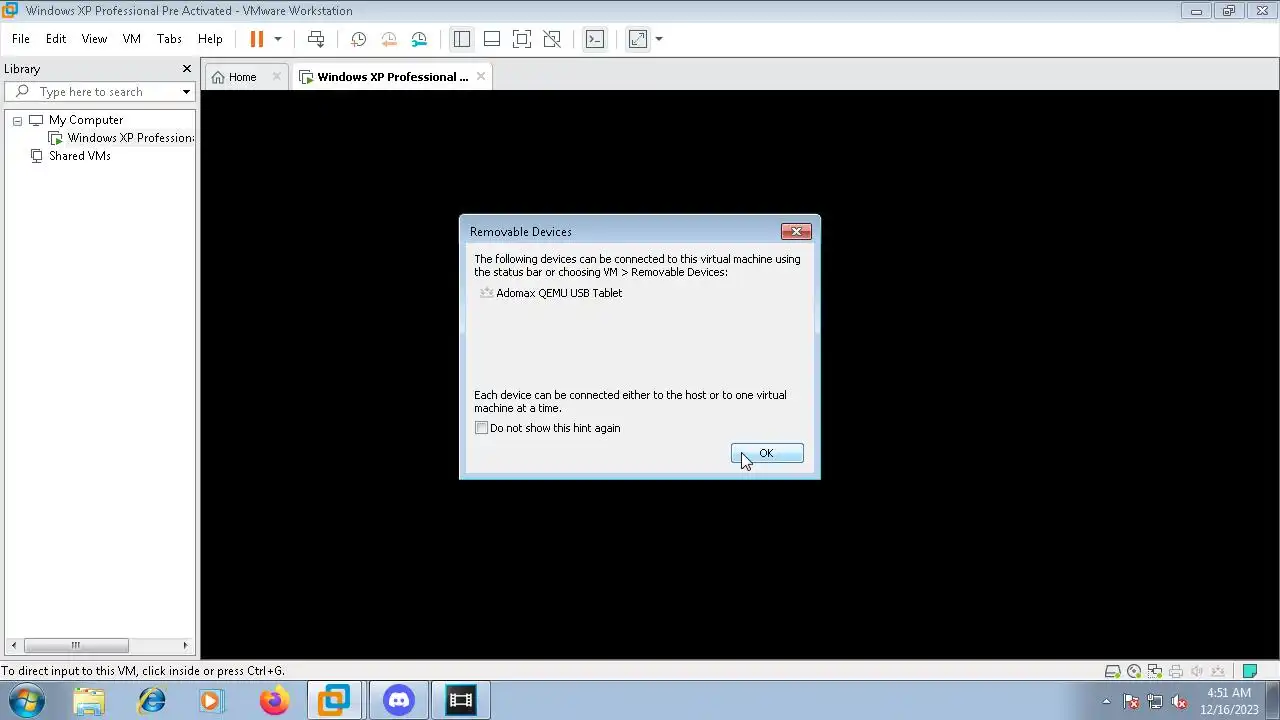This screenshot has height=720, width=1280.
Task: Open File Explorer from the taskbar
Action: pyautogui.click(x=89, y=701)
